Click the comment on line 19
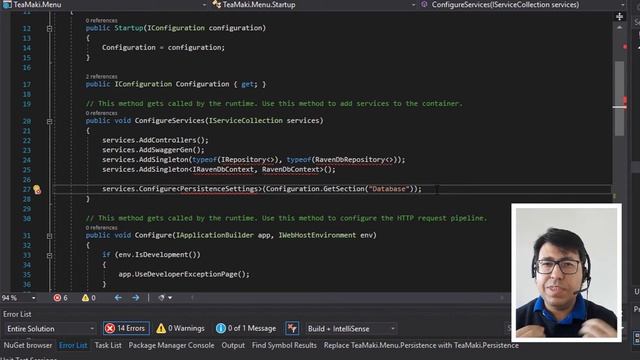The image size is (640, 360). 274,104
